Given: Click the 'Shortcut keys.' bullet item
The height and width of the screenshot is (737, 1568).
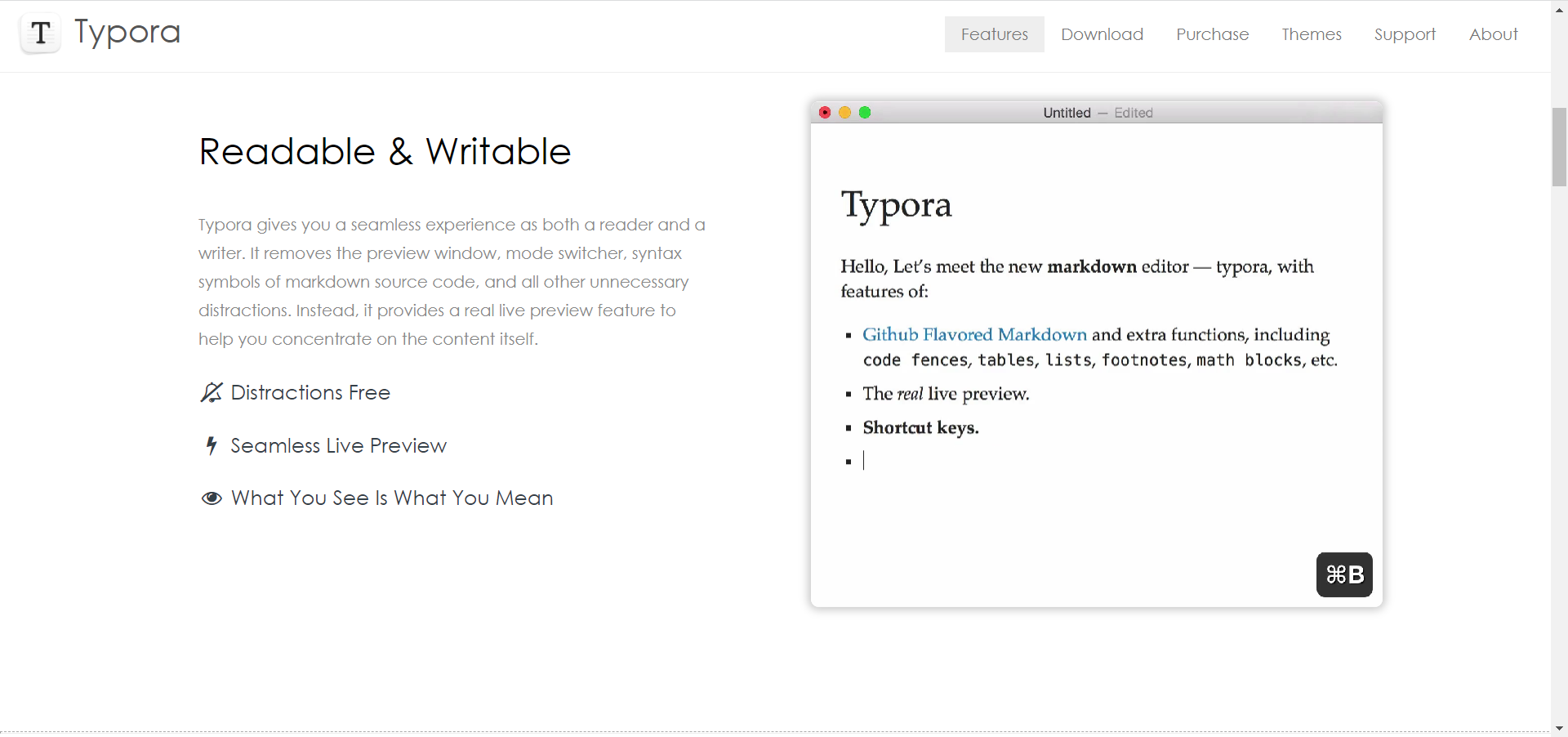Looking at the screenshot, I should tap(920, 427).
